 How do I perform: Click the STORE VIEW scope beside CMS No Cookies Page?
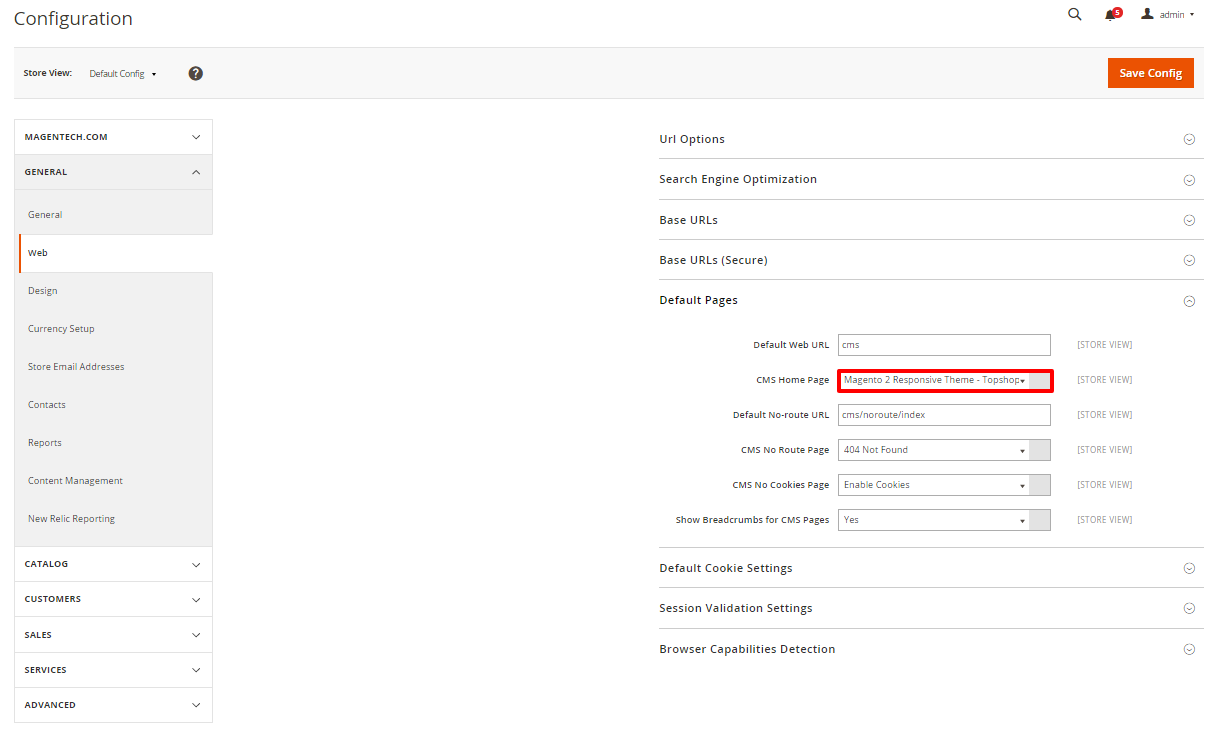pos(1104,485)
